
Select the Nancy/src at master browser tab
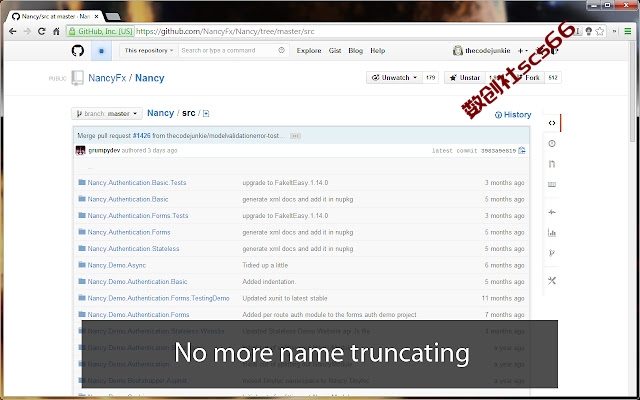click(x=54, y=16)
